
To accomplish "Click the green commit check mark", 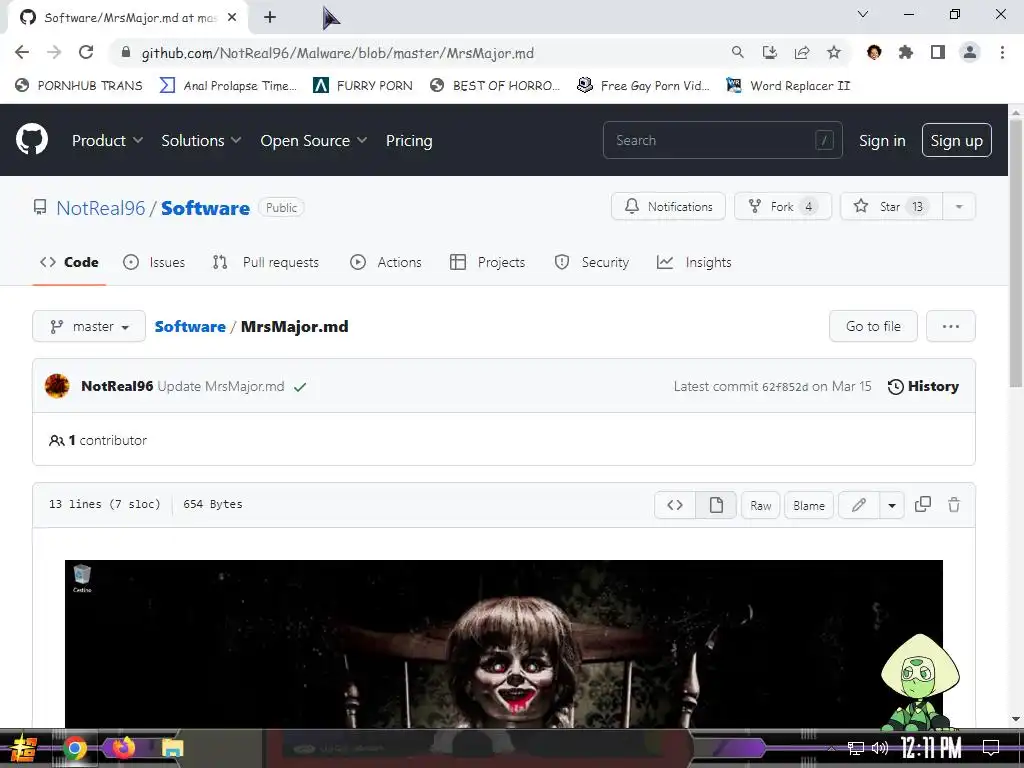I will coord(300,387).
